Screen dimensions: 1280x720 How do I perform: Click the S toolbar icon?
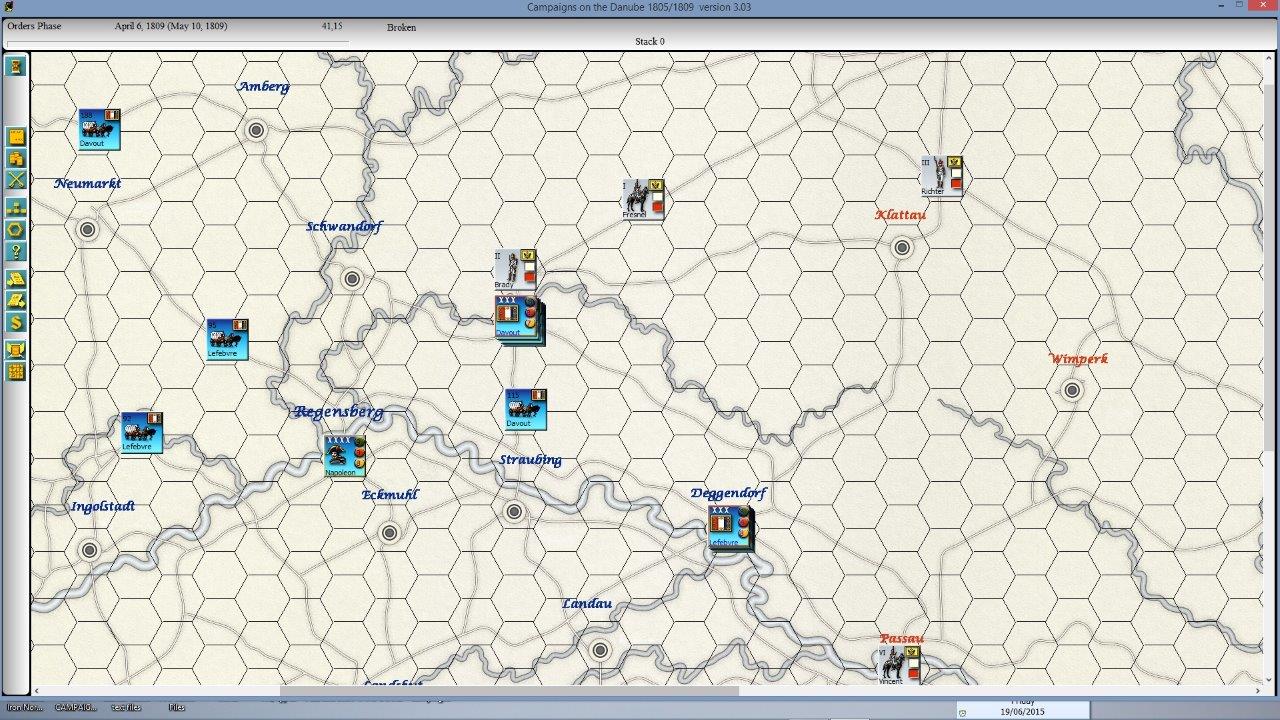pos(15,323)
